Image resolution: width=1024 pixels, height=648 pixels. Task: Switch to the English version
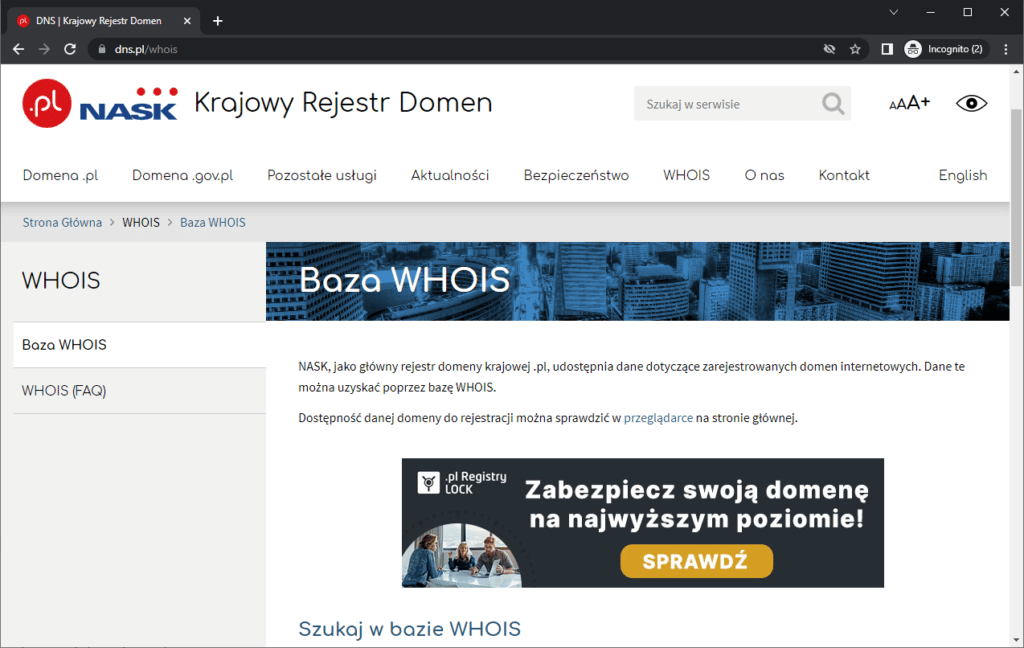[x=962, y=175]
